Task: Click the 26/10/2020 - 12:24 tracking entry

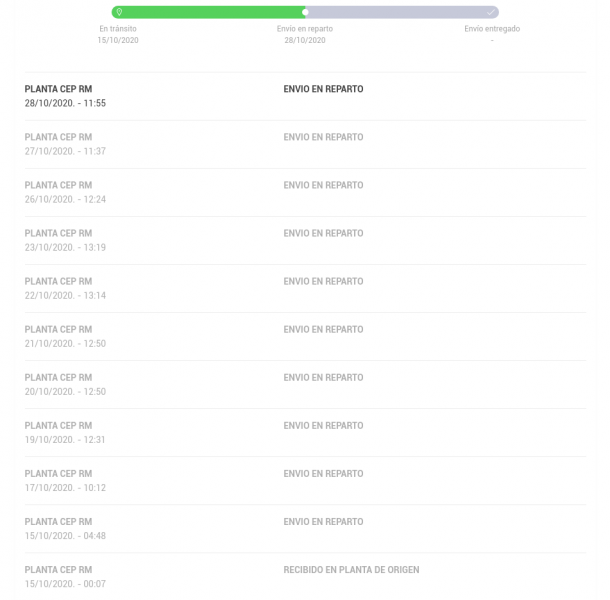Action: pos(305,192)
